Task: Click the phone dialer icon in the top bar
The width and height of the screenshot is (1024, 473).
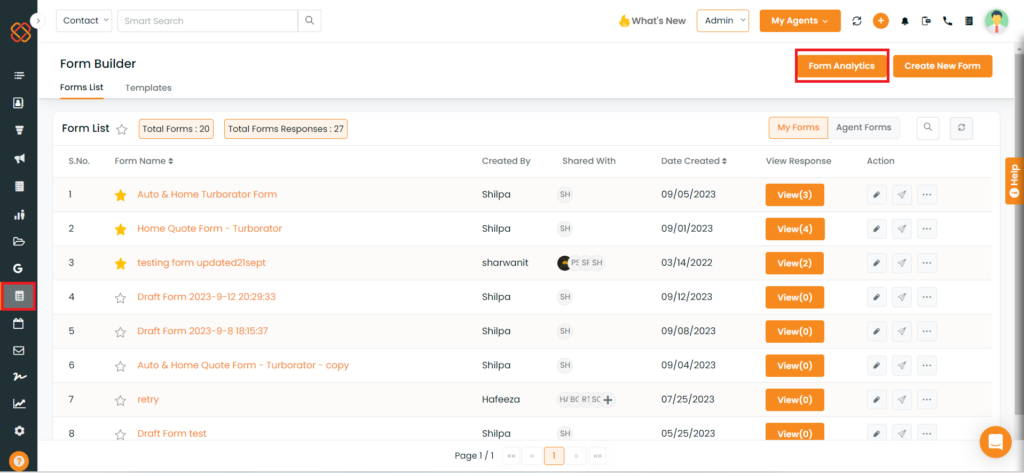Action: (x=948, y=21)
